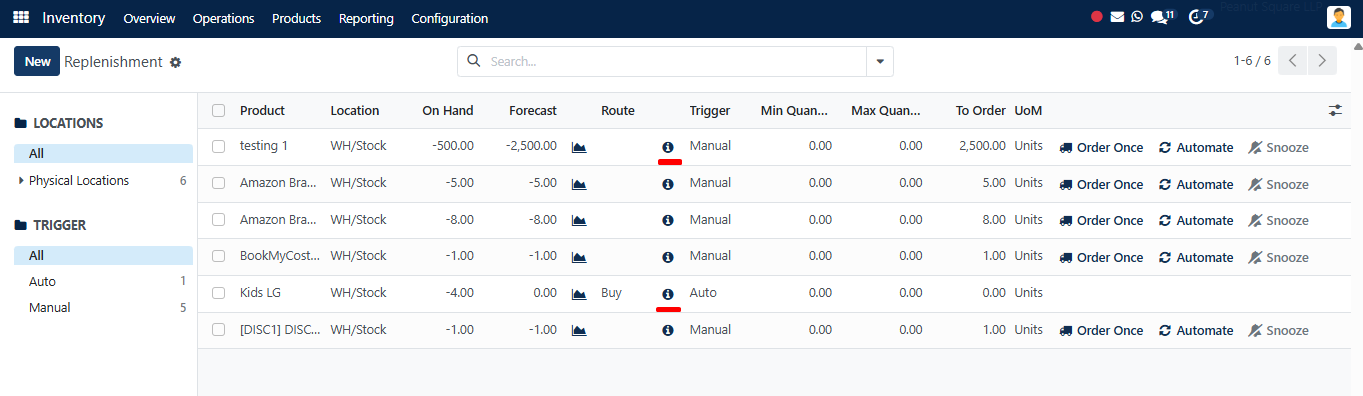Click info icon in -5.00 Amazon row
1363x396 pixels.
coord(668,184)
